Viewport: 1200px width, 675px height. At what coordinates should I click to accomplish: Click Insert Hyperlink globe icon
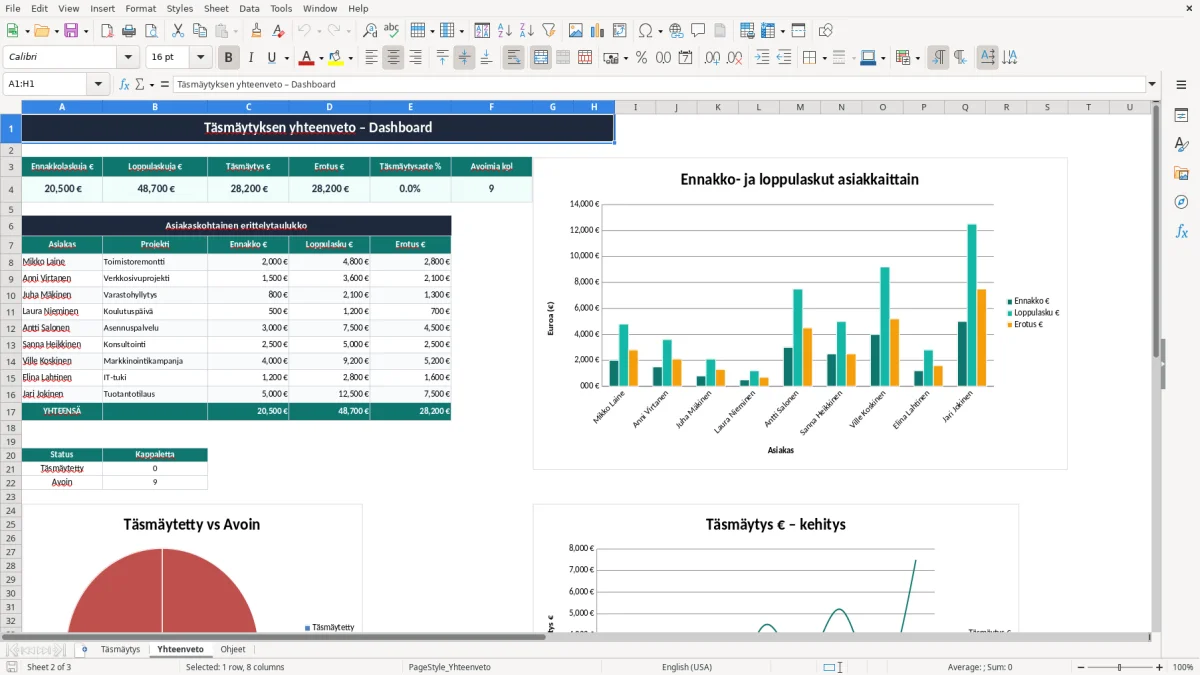[x=676, y=31]
